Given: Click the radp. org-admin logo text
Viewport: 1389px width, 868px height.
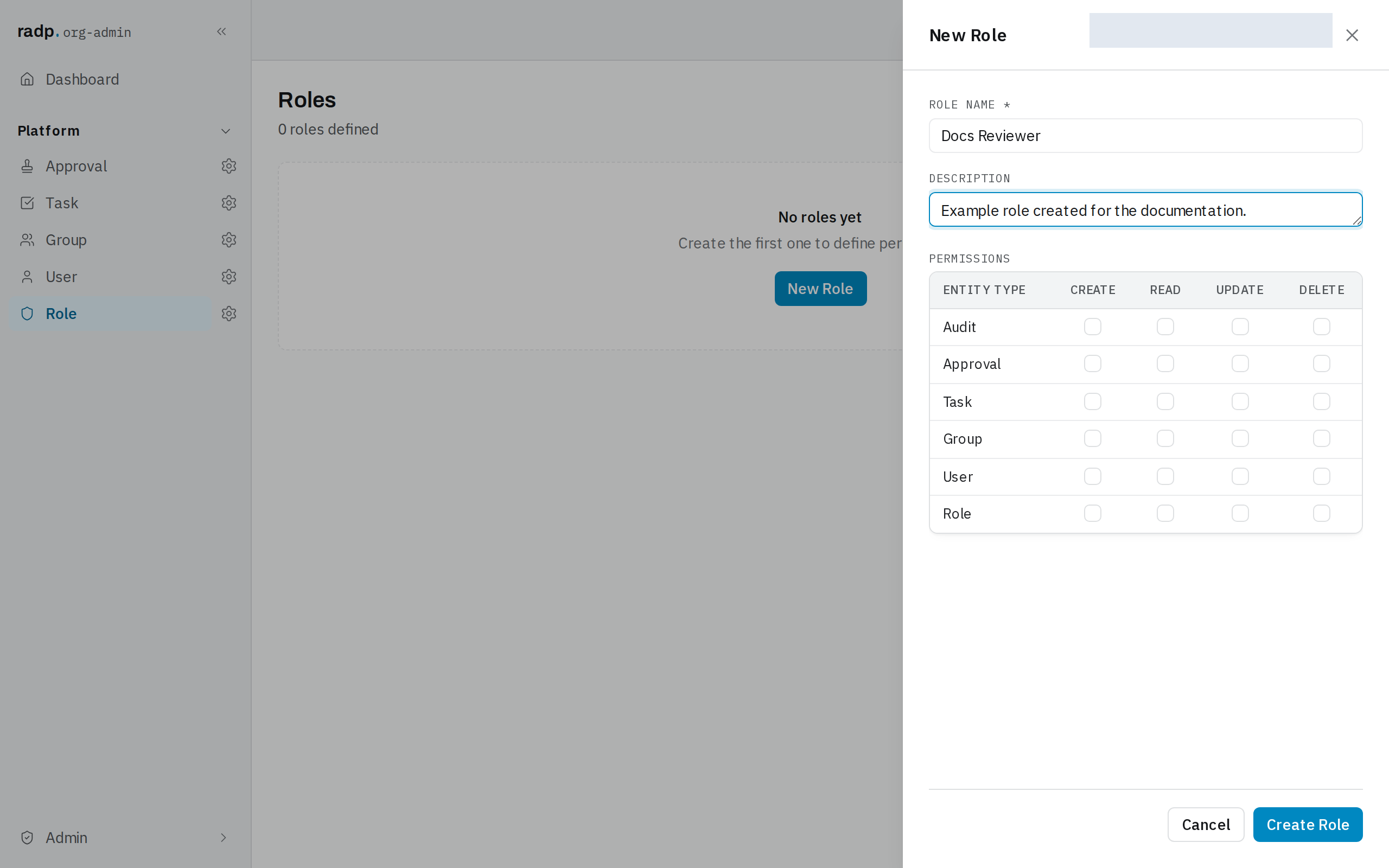Looking at the screenshot, I should tap(74, 31).
